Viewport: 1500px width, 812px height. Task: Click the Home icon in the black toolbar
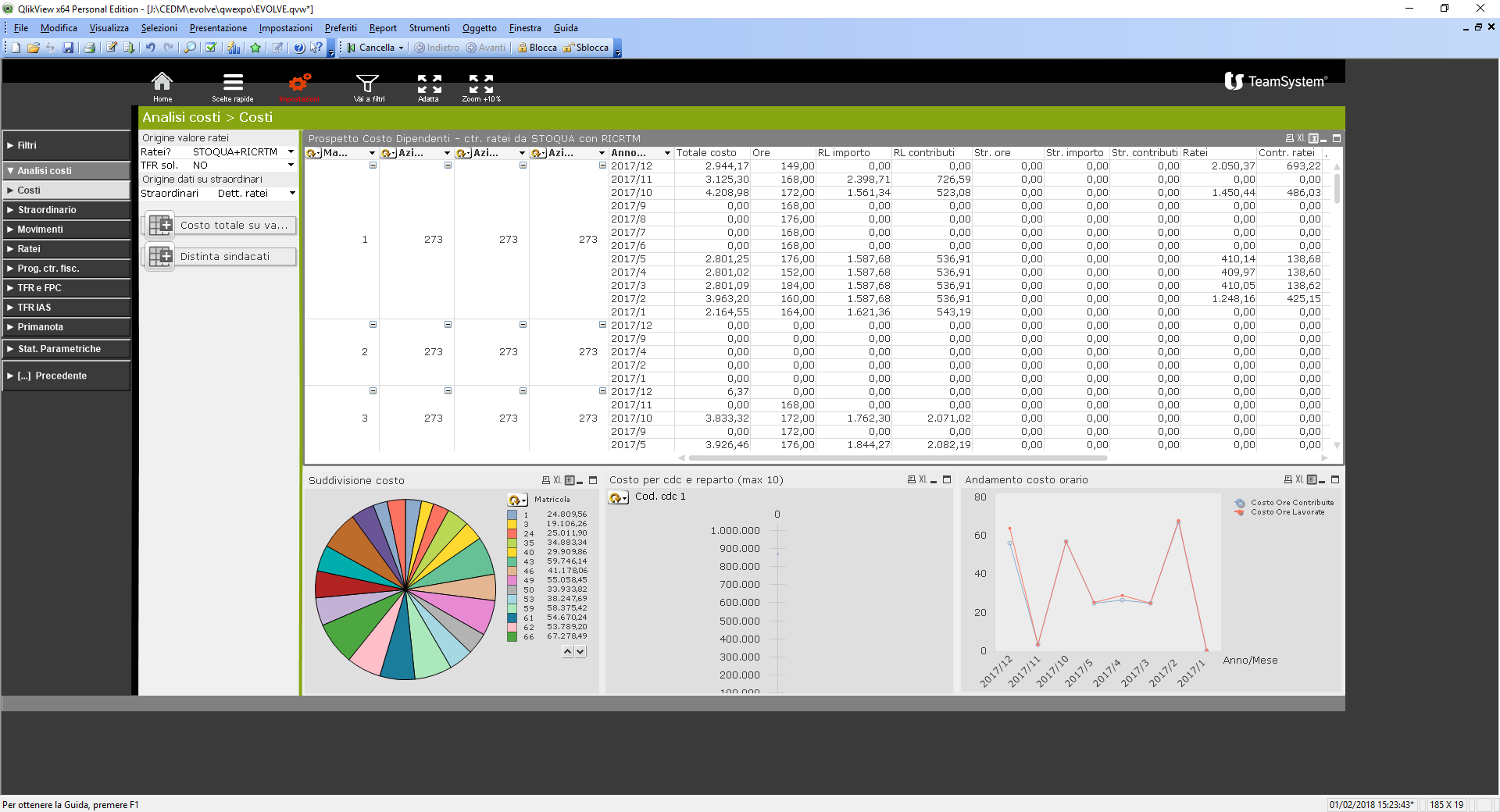(162, 83)
